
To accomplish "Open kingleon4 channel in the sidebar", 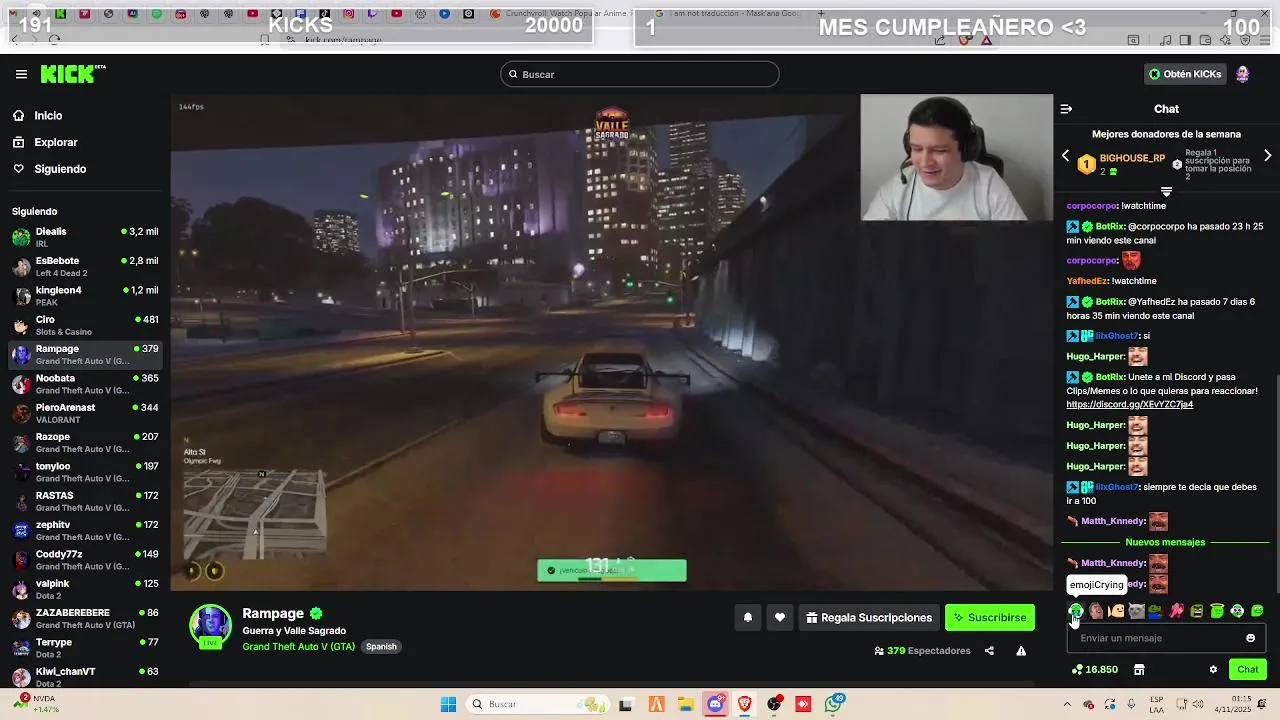I will [85, 296].
